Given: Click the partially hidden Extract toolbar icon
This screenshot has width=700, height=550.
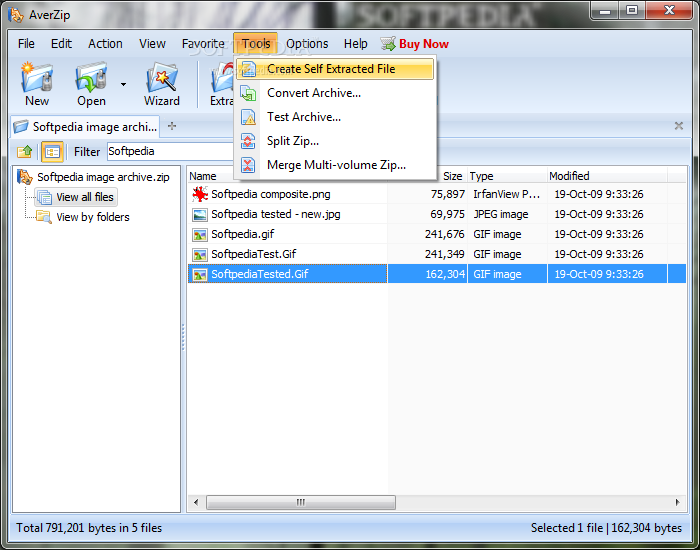Looking at the screenshot, I should 222,77.
